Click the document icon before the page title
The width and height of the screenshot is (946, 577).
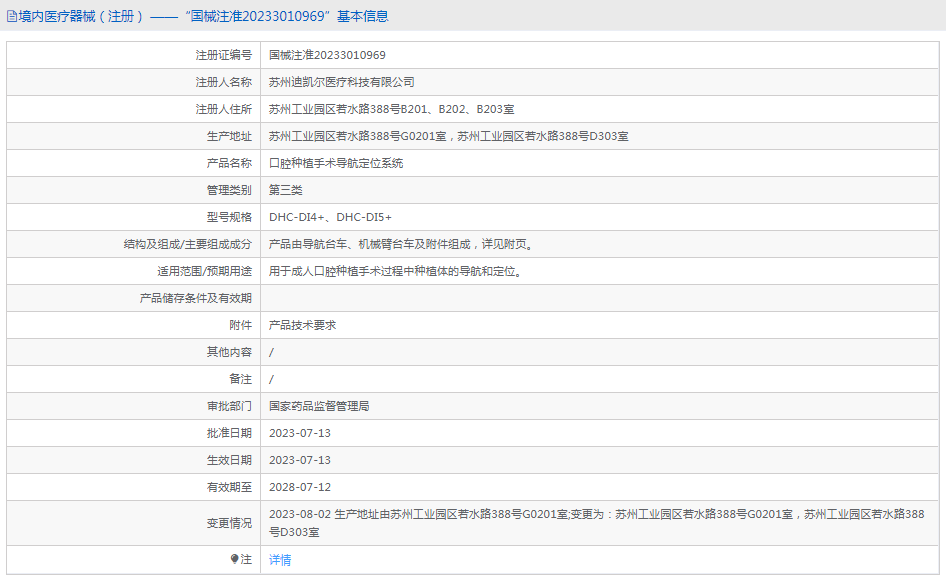pyautogui.click(x=12, y=16)
